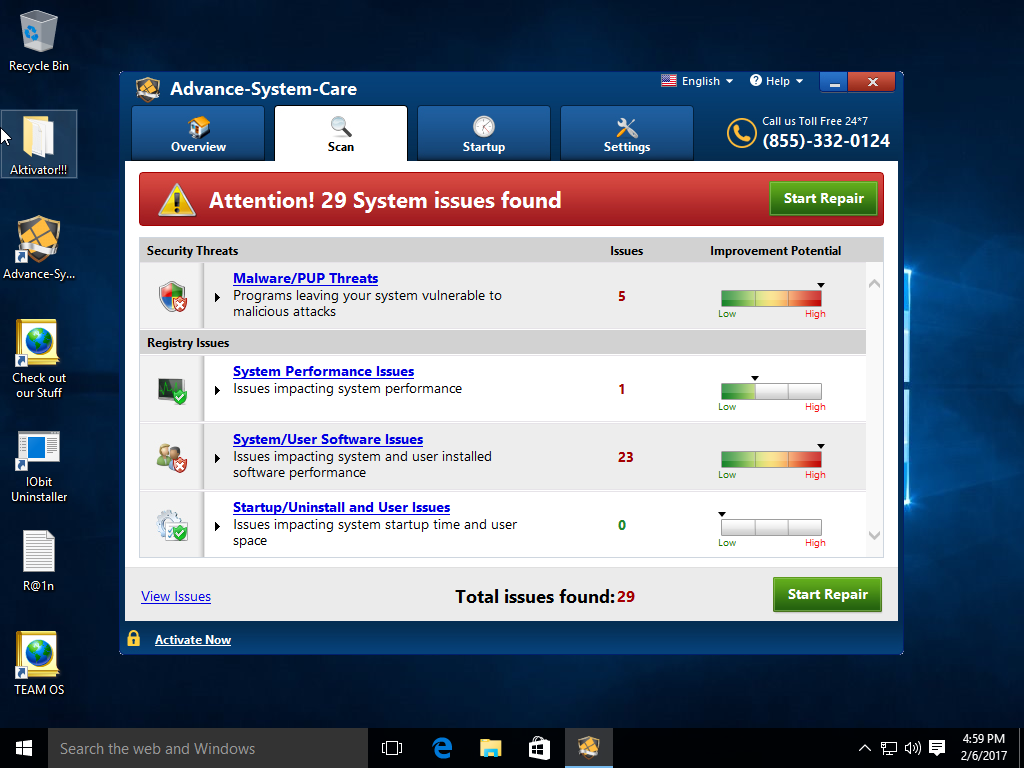This screenshot has width=1024, height=768.
Task: Click the phone icon beside toll-free number
Action: [x=741, y=133]
